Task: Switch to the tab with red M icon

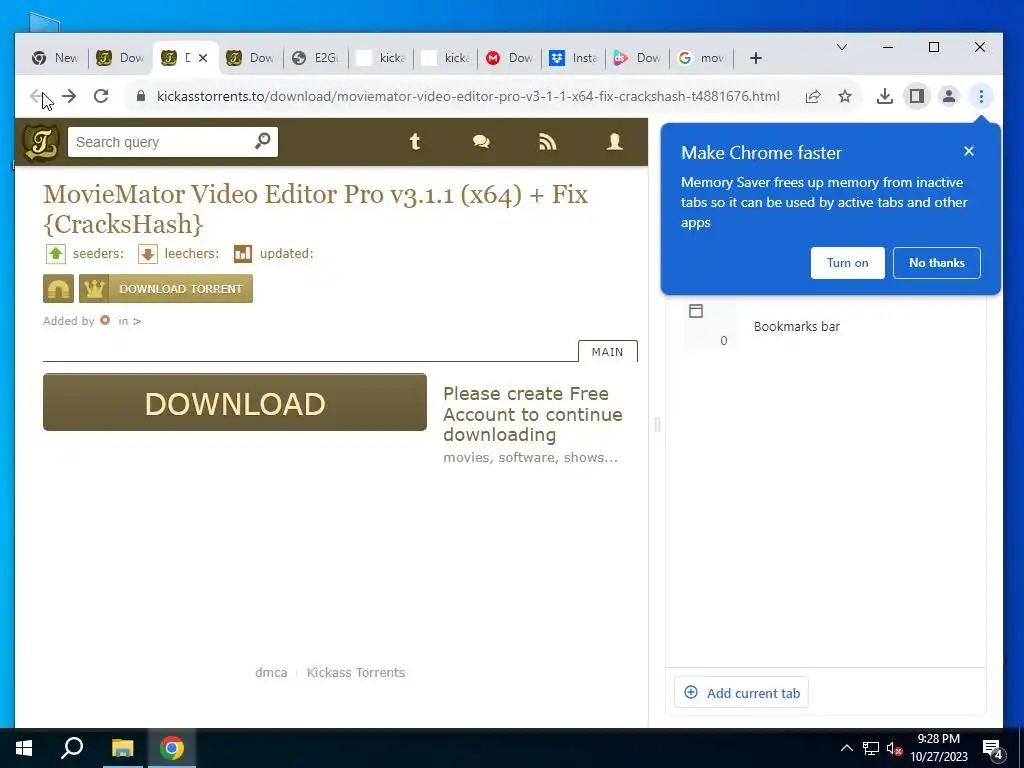Action: tap(509, 58)
